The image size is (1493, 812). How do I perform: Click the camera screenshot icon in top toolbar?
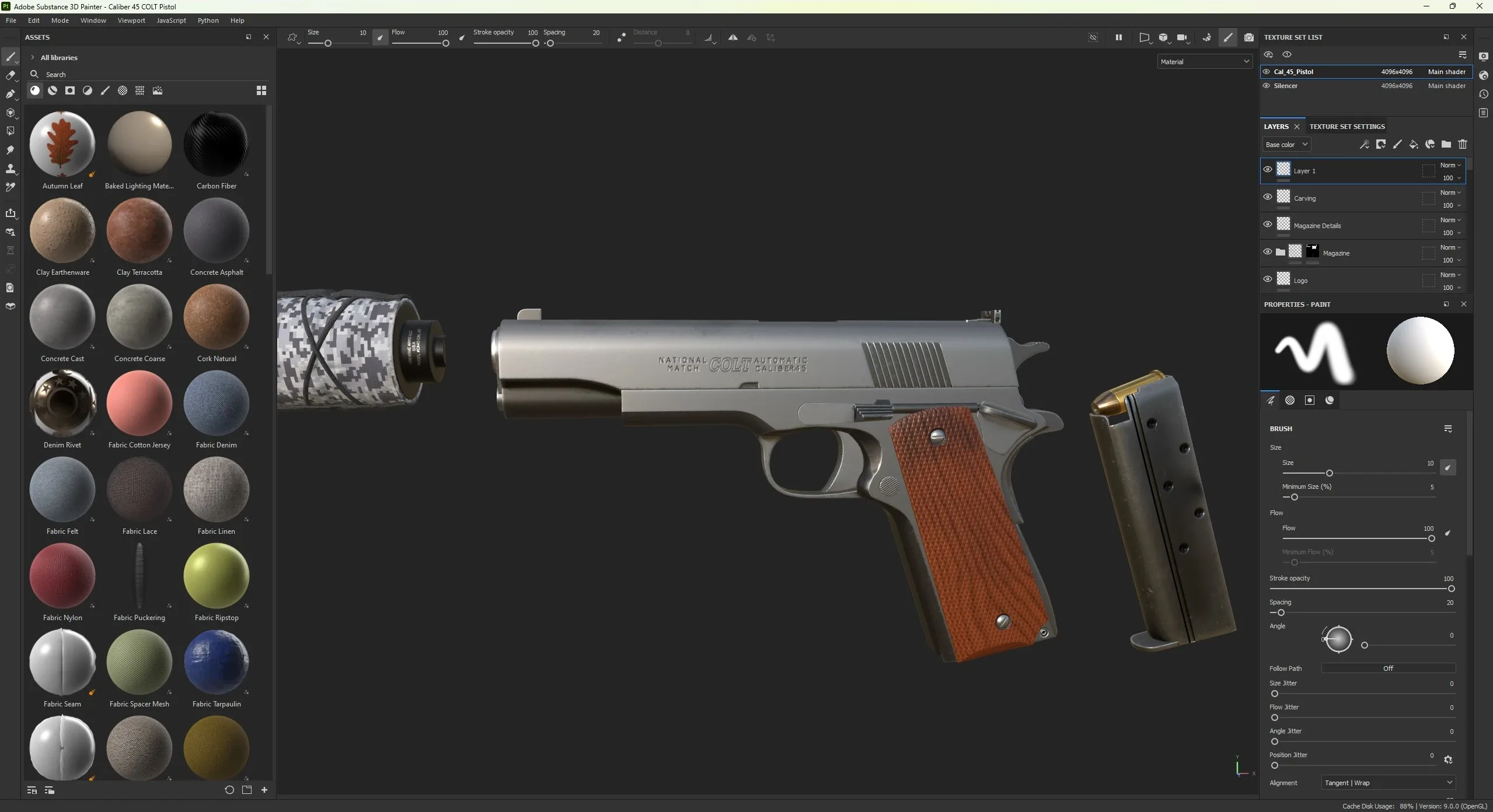pos(1248,38)
